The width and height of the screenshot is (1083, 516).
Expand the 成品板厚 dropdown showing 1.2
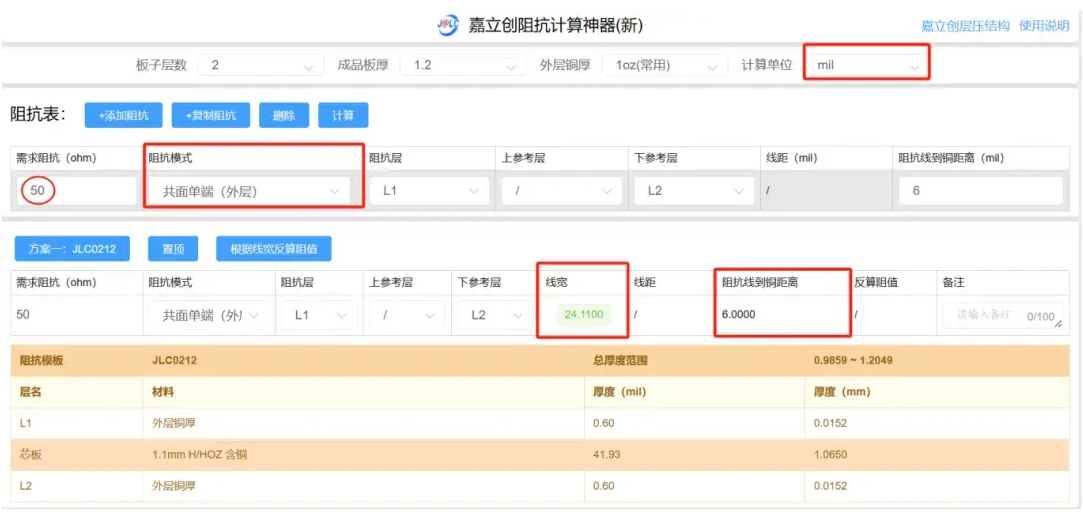[463, 66]
